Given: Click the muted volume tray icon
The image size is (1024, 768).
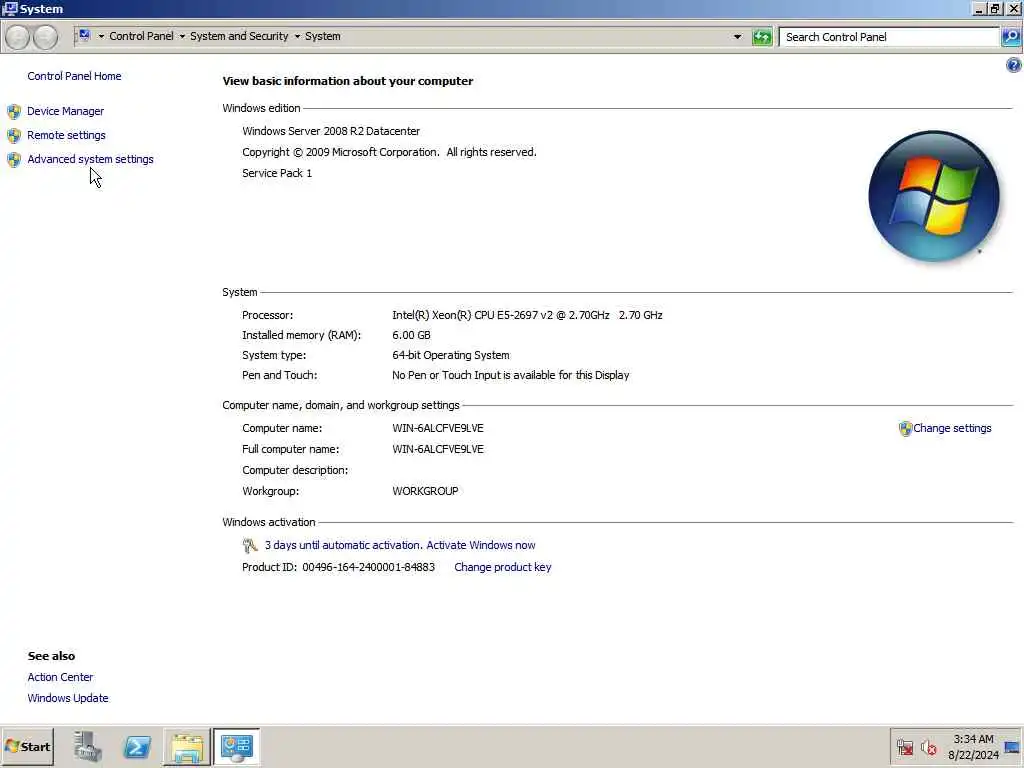Looking at the screenshot, I should [x=929, y=747].
